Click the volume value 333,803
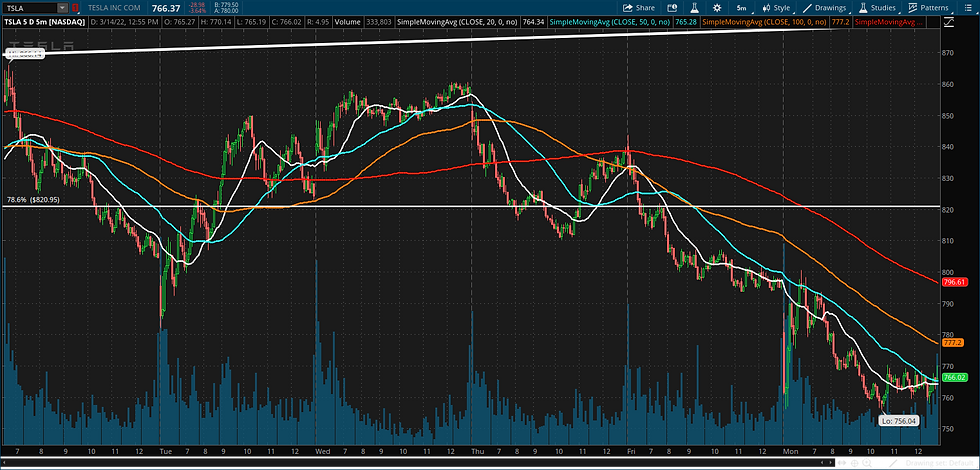This screenshot has width=980, height=470. pos(377,22)
